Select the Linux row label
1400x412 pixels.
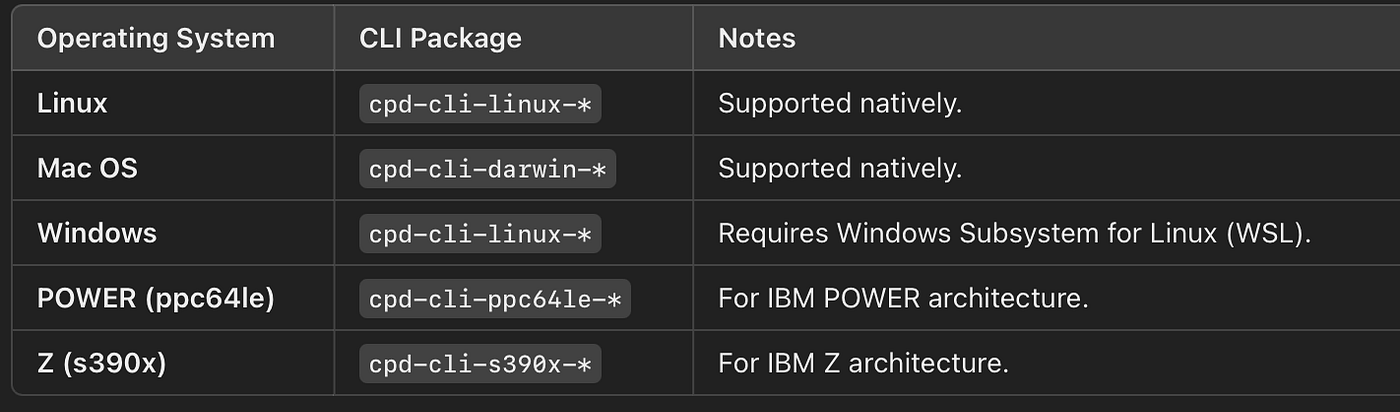[x=72, y=103]
